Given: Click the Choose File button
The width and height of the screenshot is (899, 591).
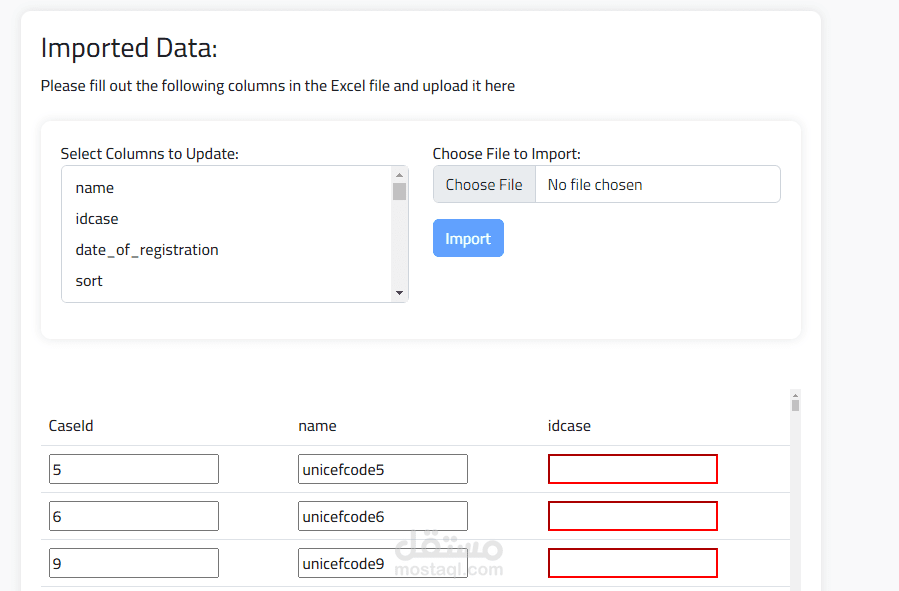Looking at the screenshot, I should 484,185.
